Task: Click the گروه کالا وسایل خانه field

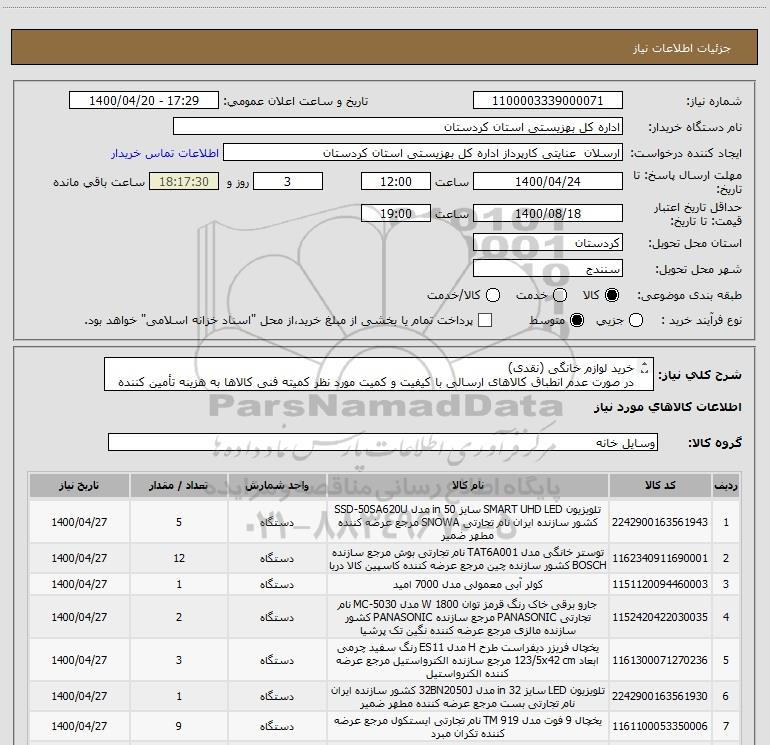Action: (383, 442)
